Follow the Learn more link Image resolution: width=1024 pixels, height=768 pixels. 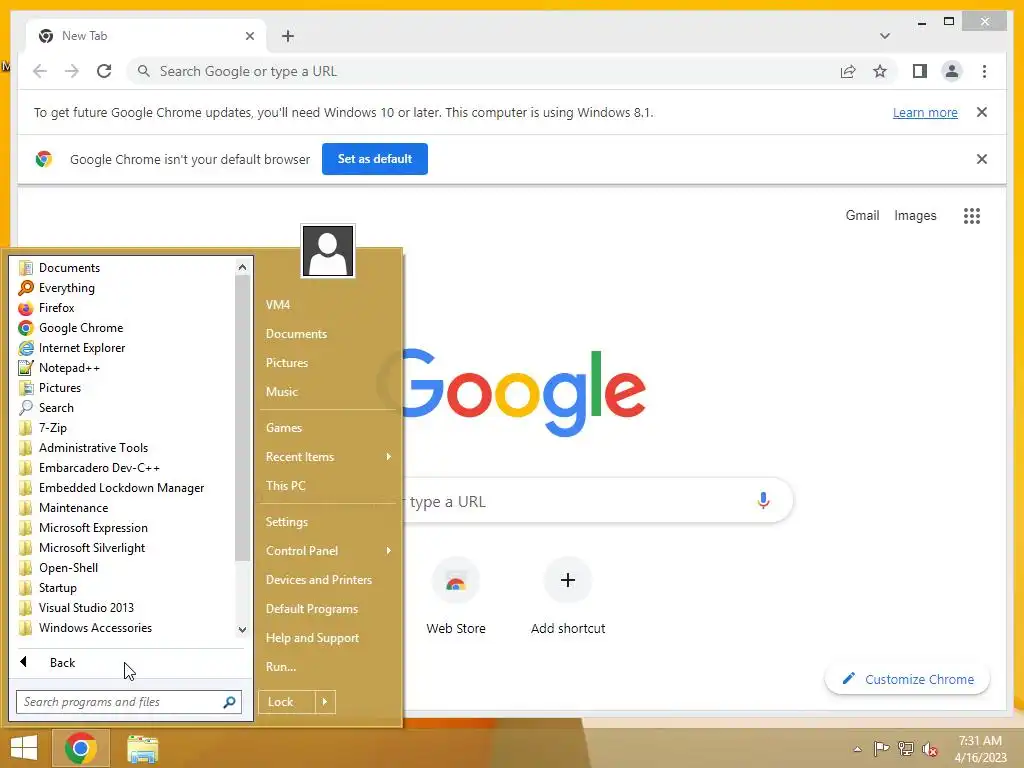coord(925,112)
